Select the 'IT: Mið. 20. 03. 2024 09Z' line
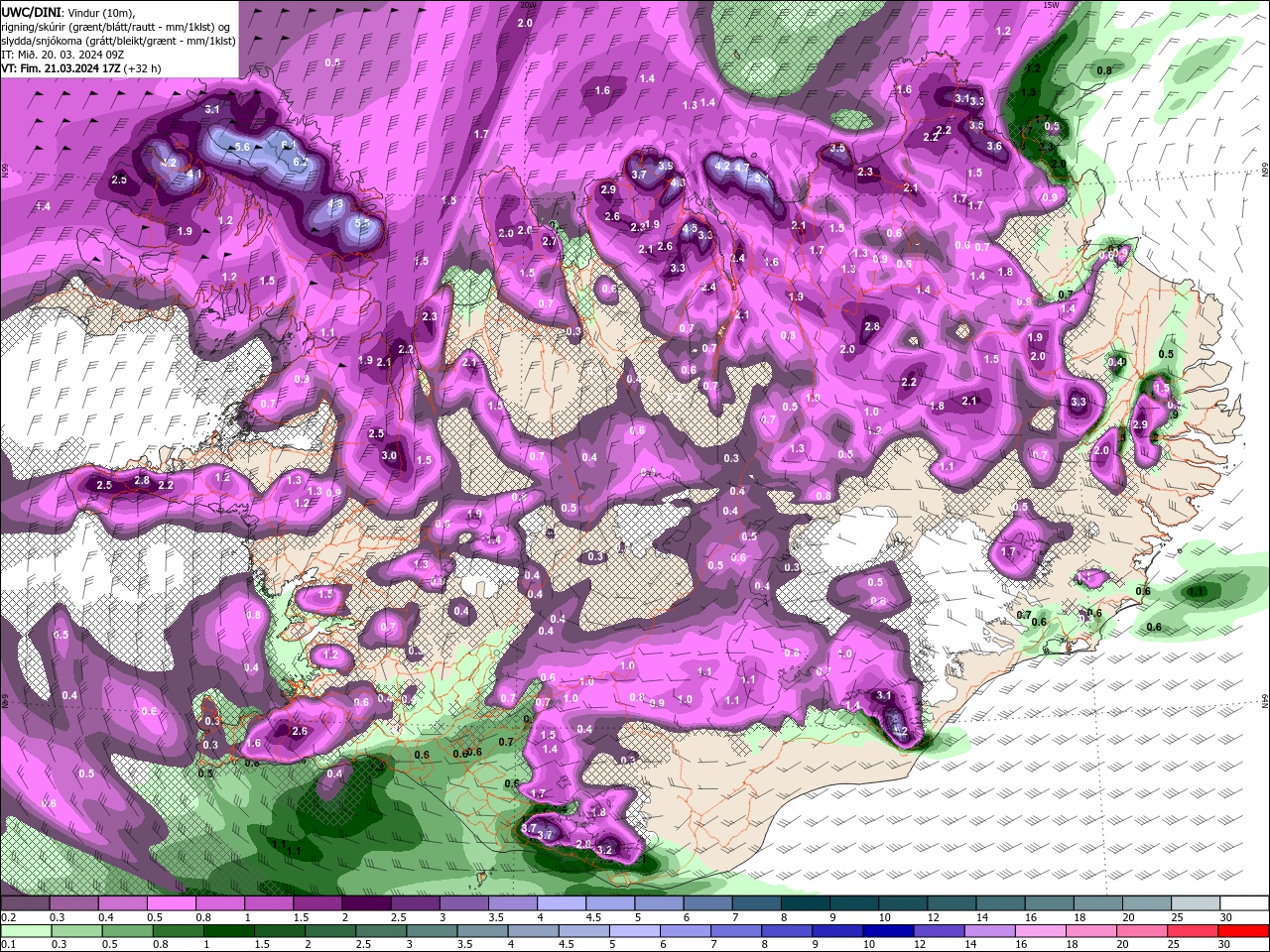Image resolution: width=1270 pixels, height=952 pixels. coord(63,55)
